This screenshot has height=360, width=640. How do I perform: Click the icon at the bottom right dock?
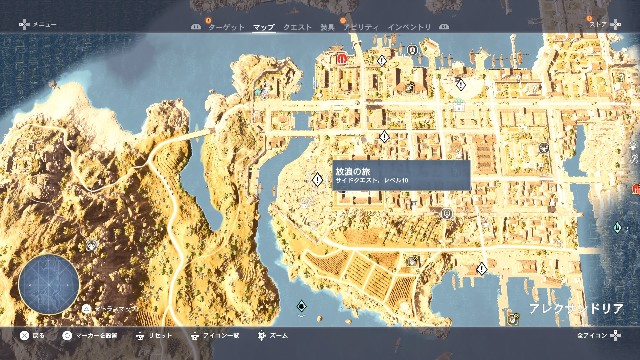[x=513, y=318]
